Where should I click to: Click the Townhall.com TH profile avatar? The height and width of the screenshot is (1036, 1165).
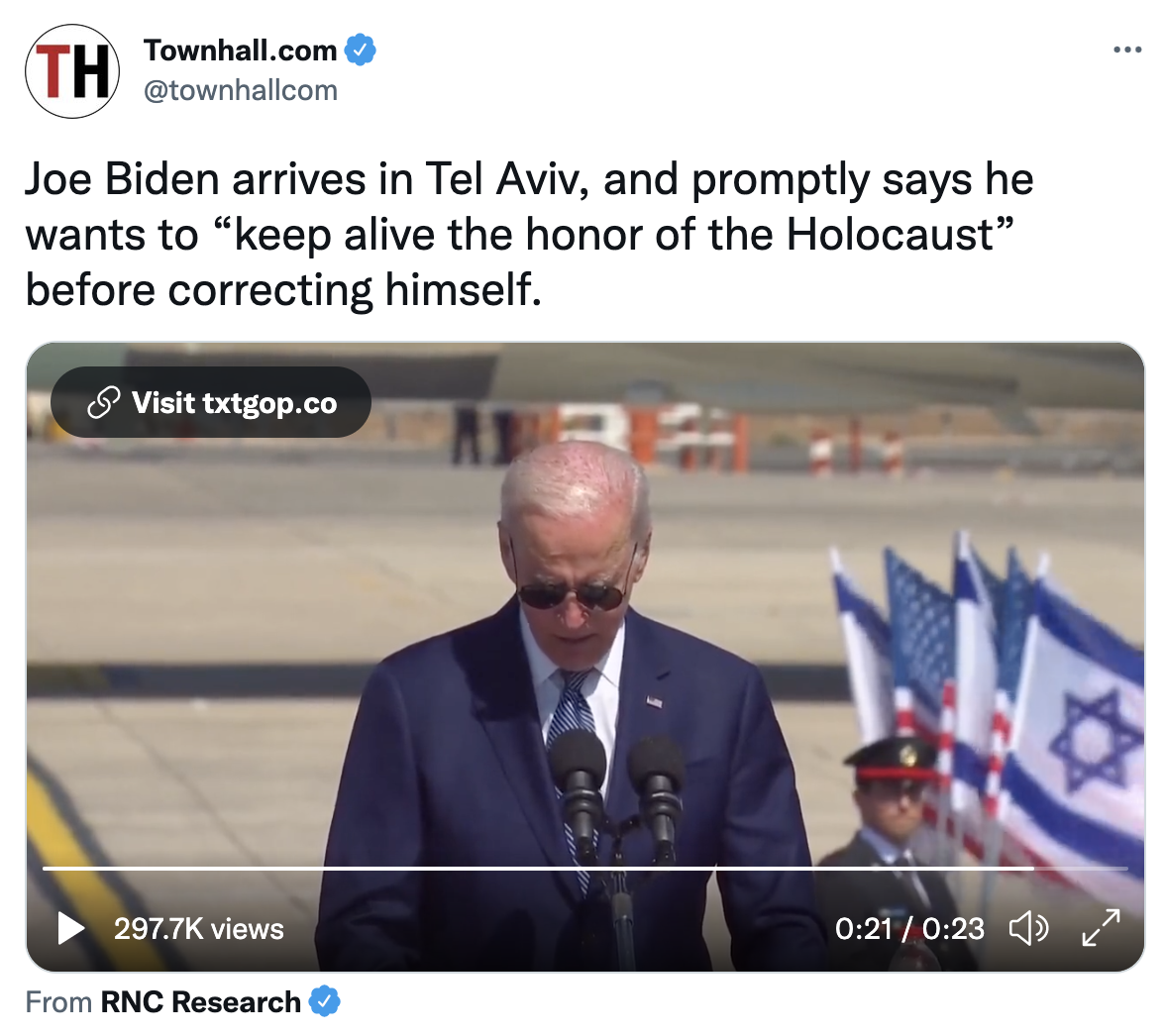[x=72, y=71]
